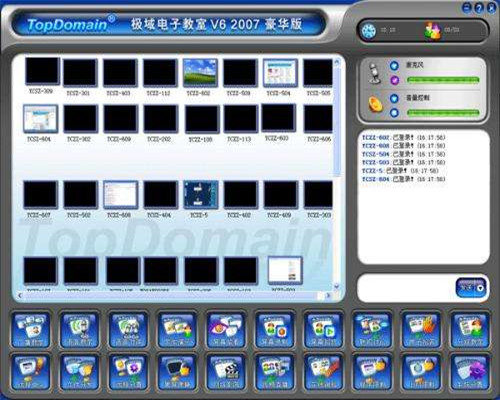Viewport: 500px width, 400px height.
Task: Open group teaching button with orange-haired person
Action: coord(470,330)
